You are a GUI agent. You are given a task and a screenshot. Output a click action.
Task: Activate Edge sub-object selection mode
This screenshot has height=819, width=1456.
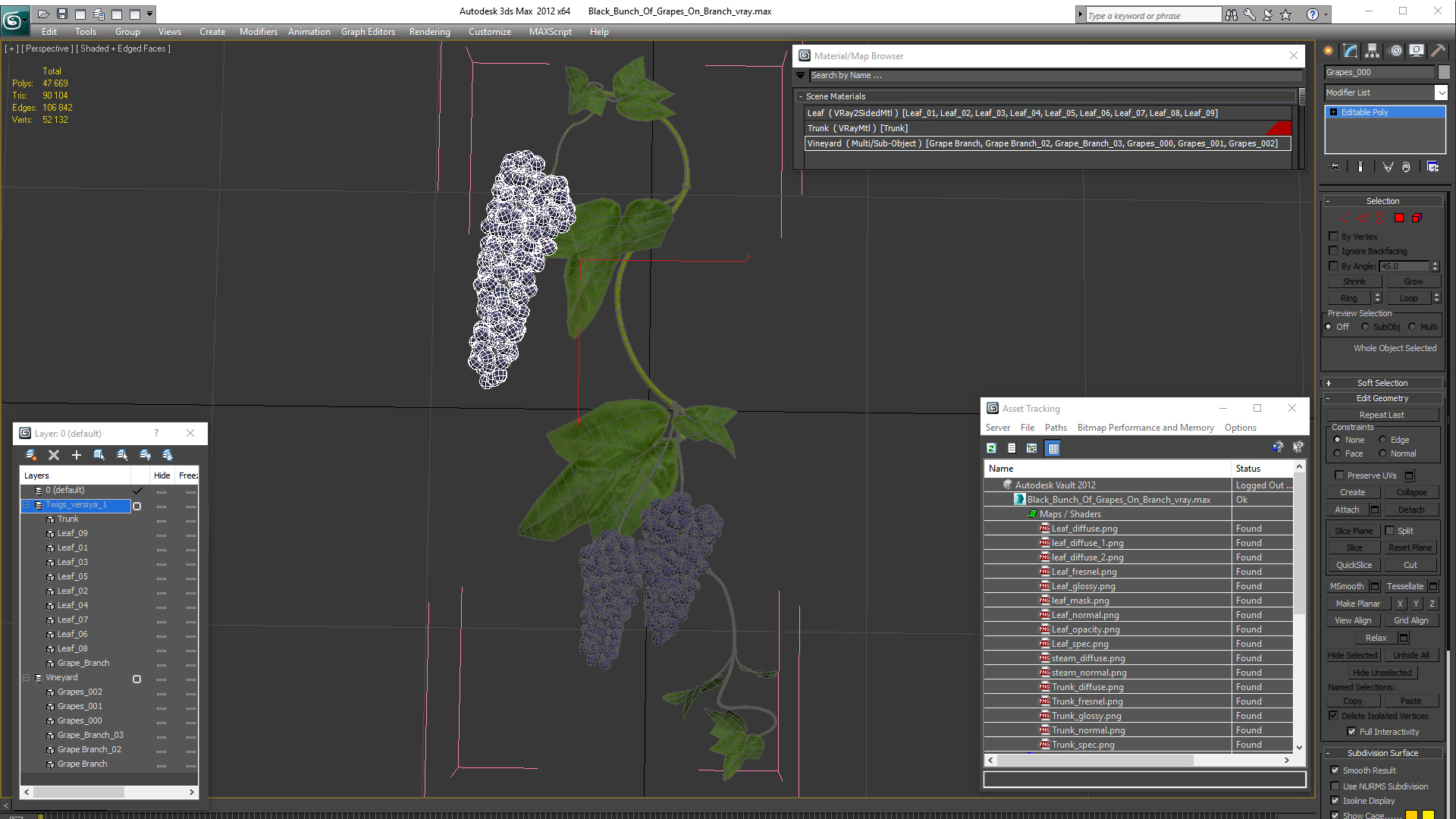pyautogui.click(x=1363, y=218)
